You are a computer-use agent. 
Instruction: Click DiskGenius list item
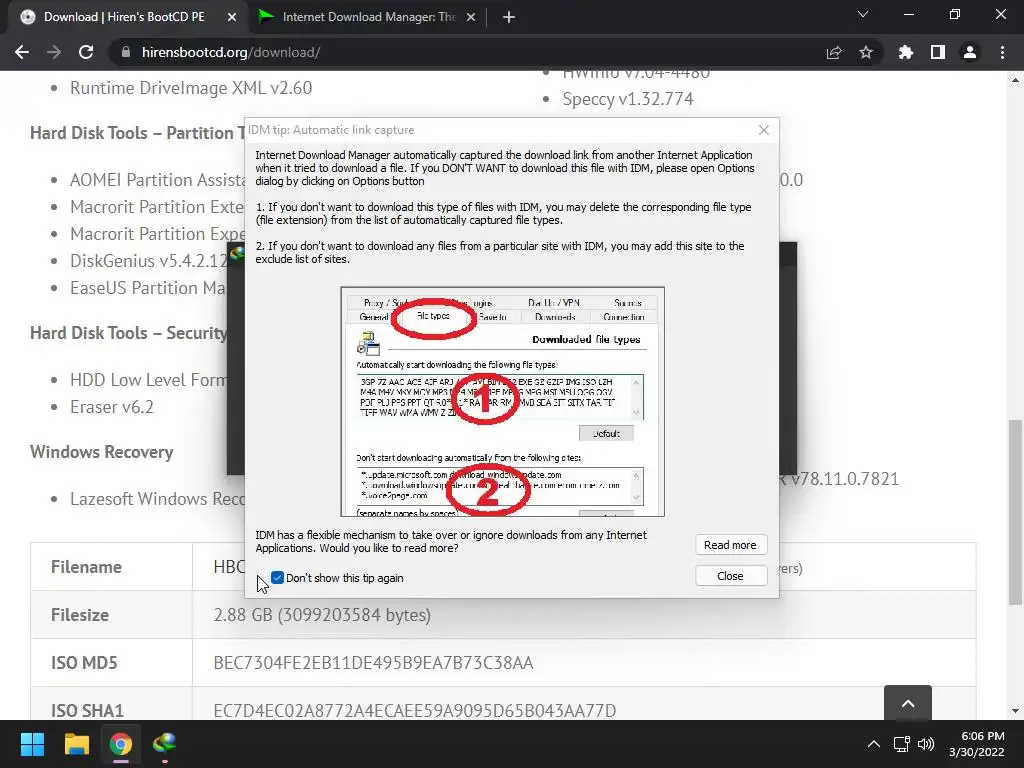149,261
